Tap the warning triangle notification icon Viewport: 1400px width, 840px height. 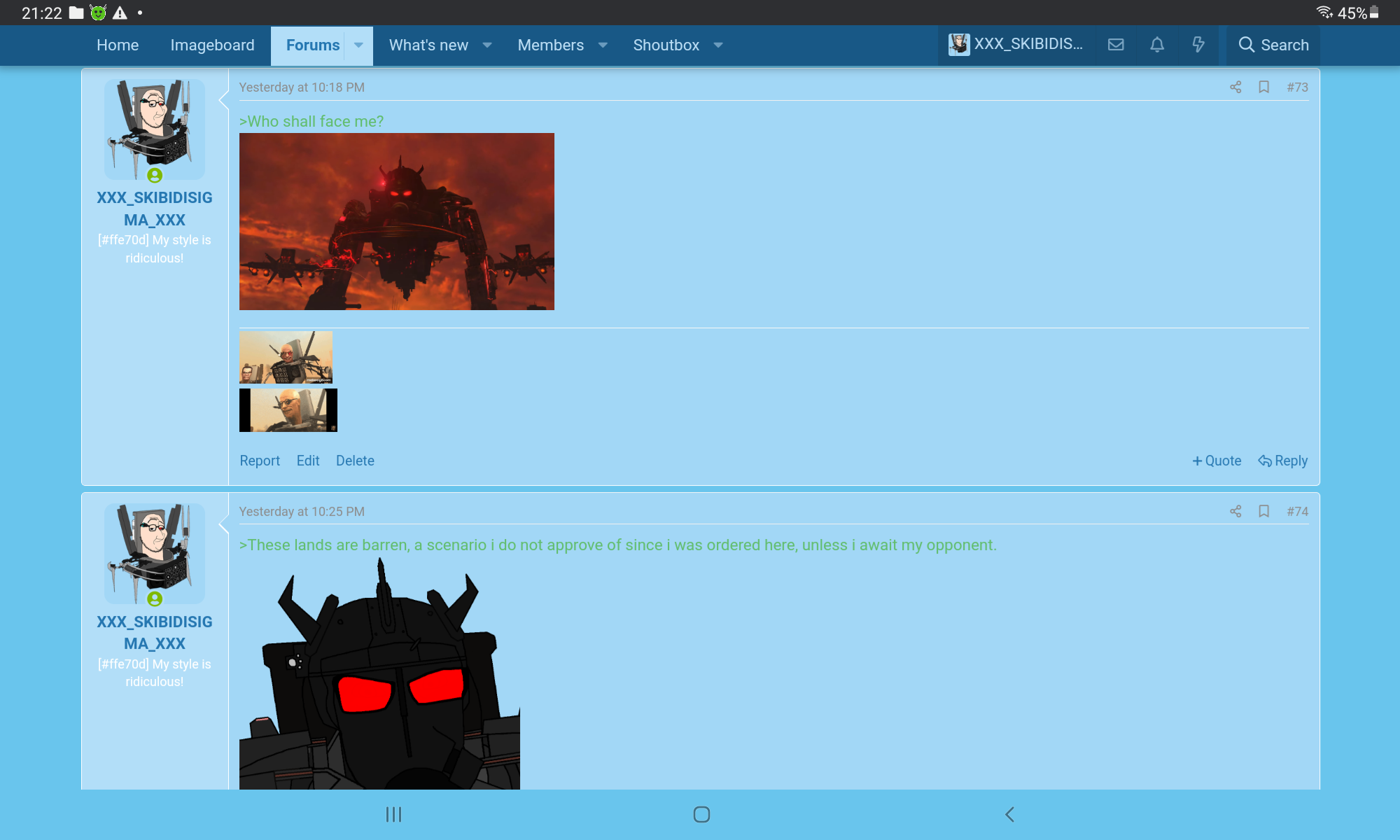pyautogui.click(x=120, y=13)
